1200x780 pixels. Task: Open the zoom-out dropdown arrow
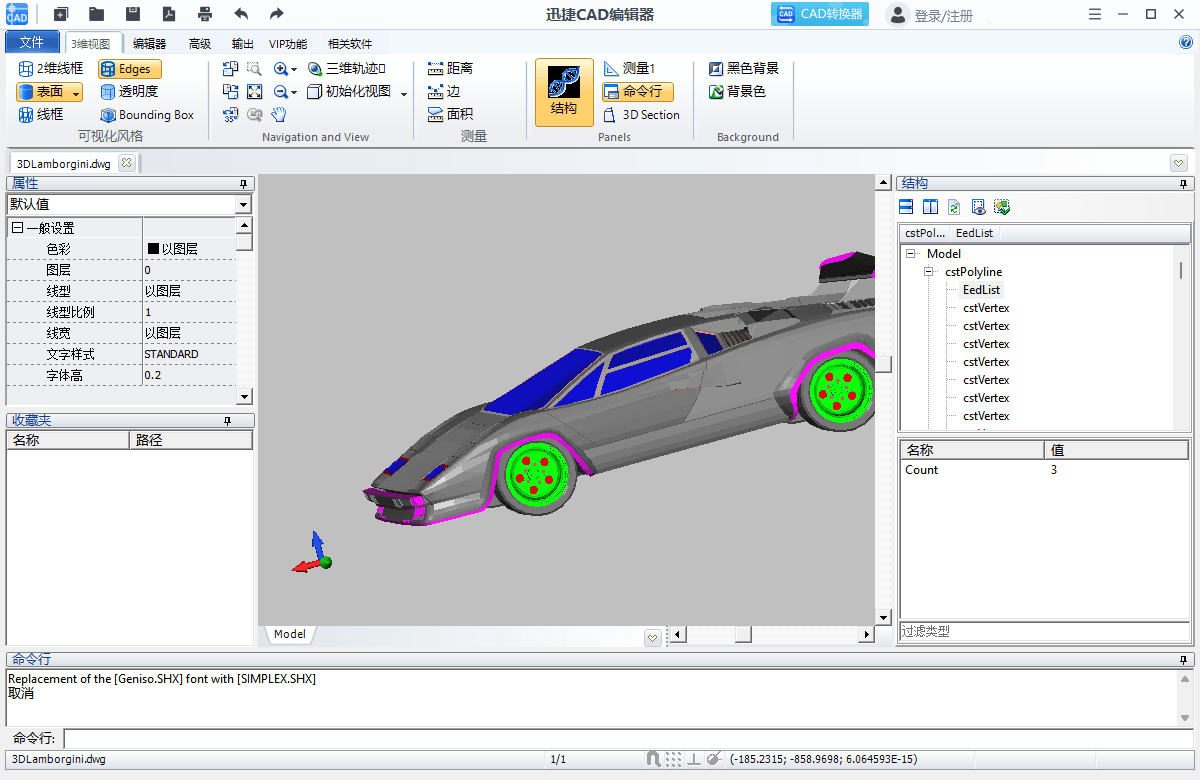coord(294,93)
